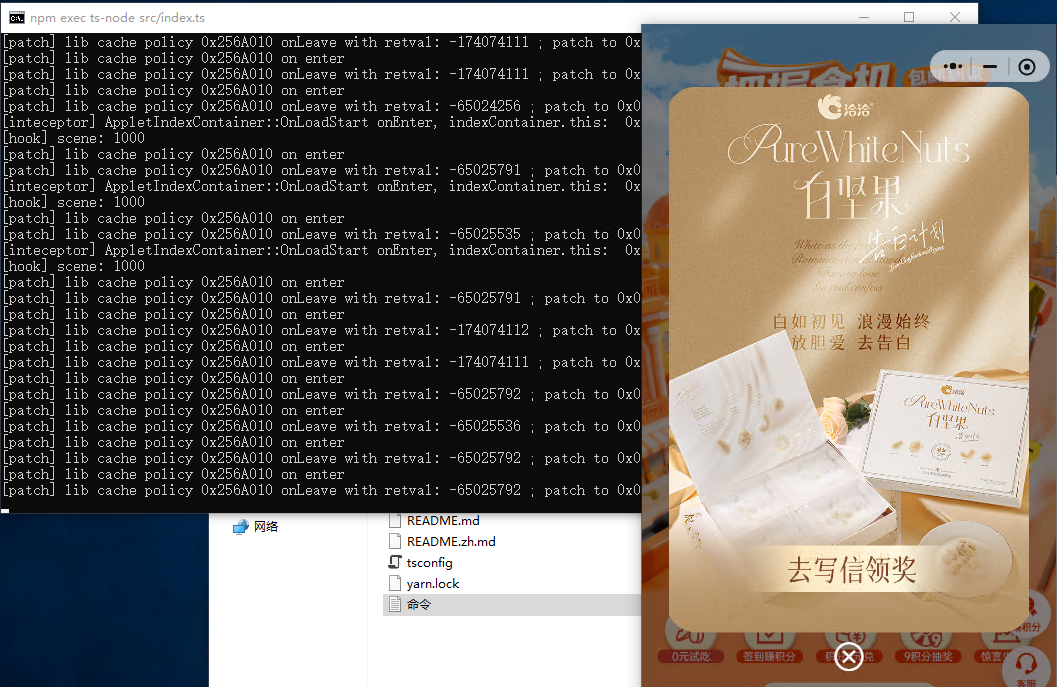Viewport: 1057px width, 687px height.
Task: Minimize the npm exec console window
Action: [864, 17]
